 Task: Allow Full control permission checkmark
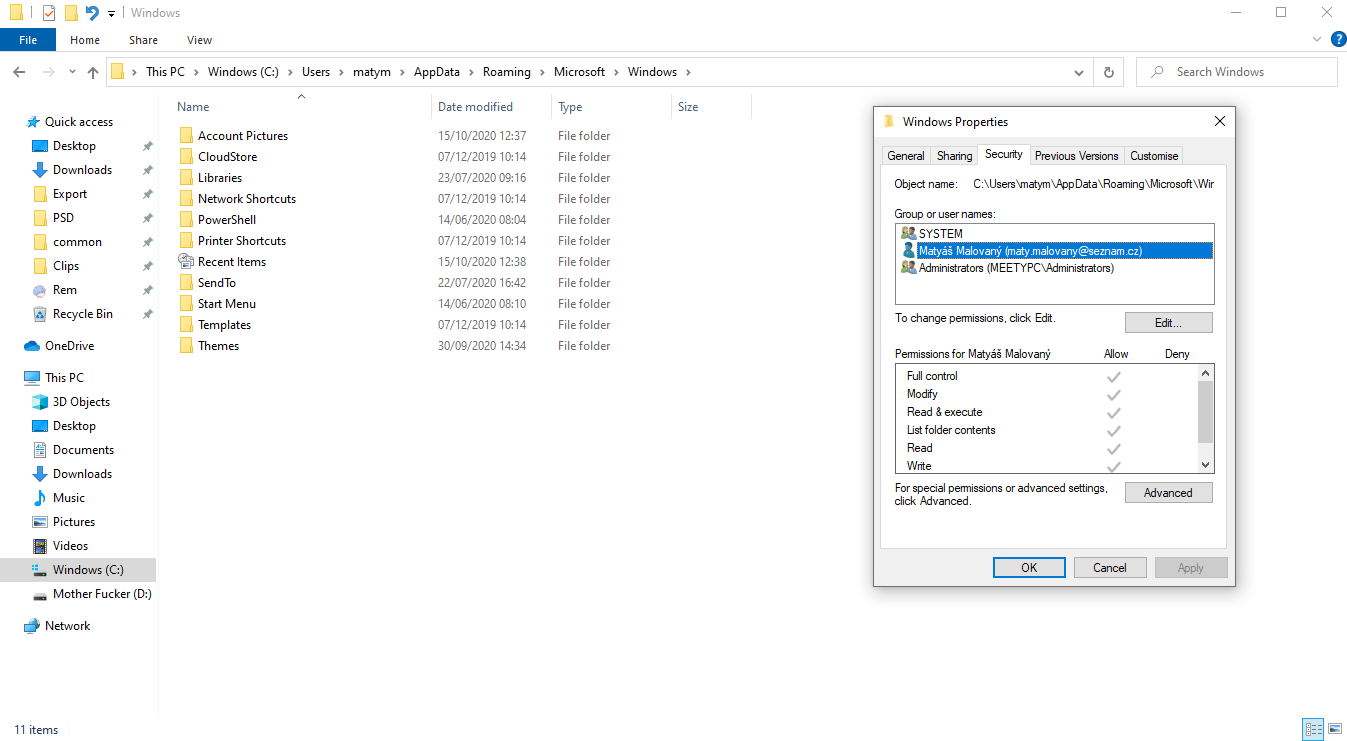[x=1113, y=376]
